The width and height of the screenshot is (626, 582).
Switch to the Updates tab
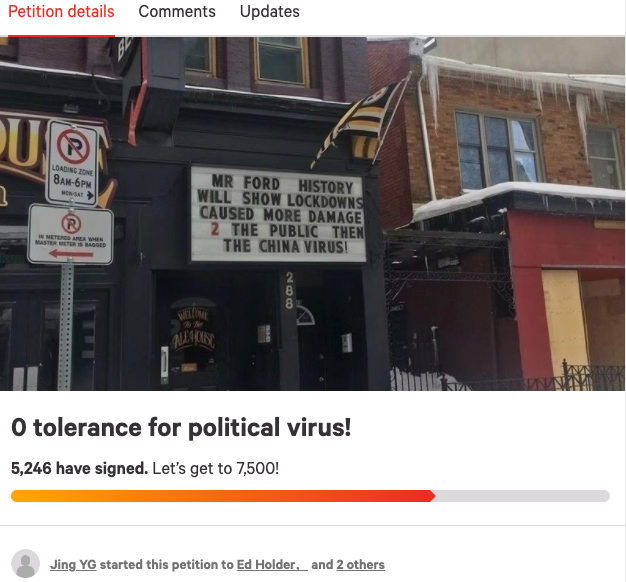(269, 12)
